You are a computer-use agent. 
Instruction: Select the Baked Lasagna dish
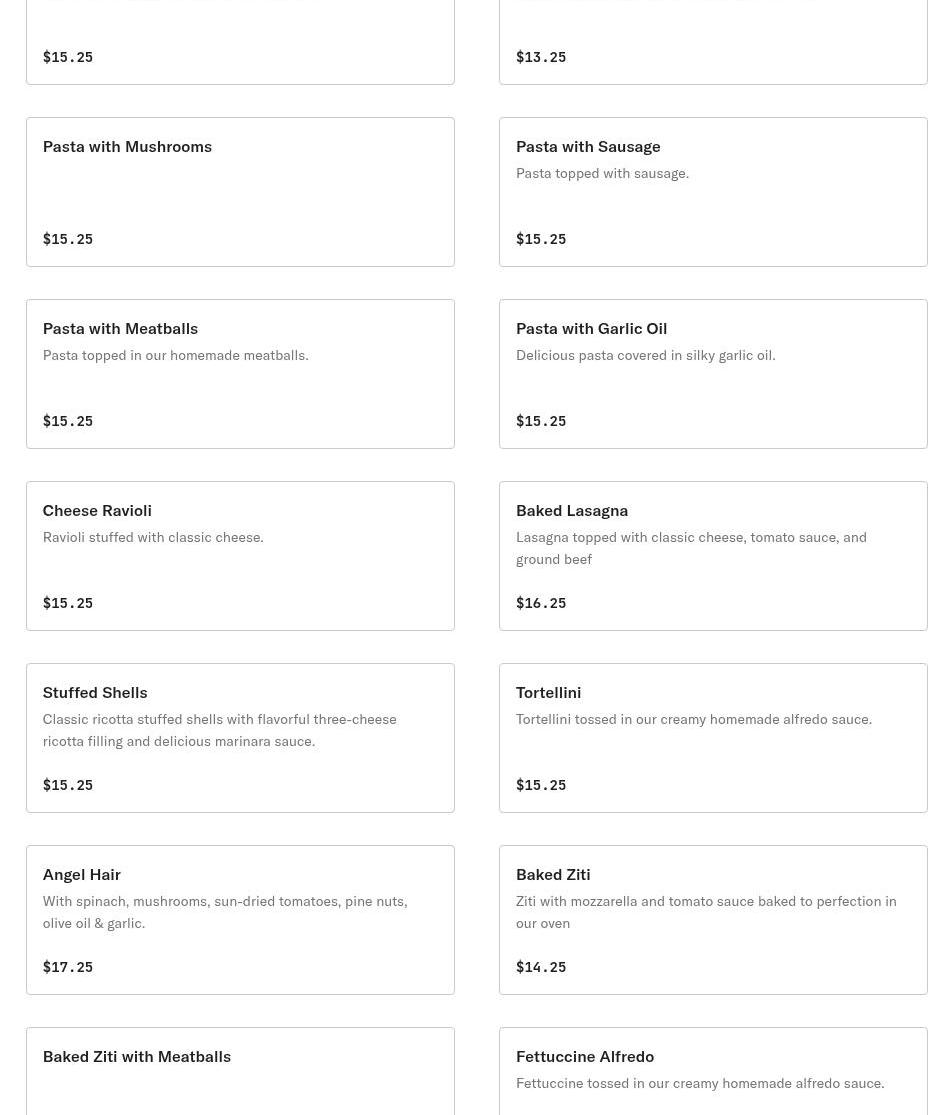tap(713, 556)
